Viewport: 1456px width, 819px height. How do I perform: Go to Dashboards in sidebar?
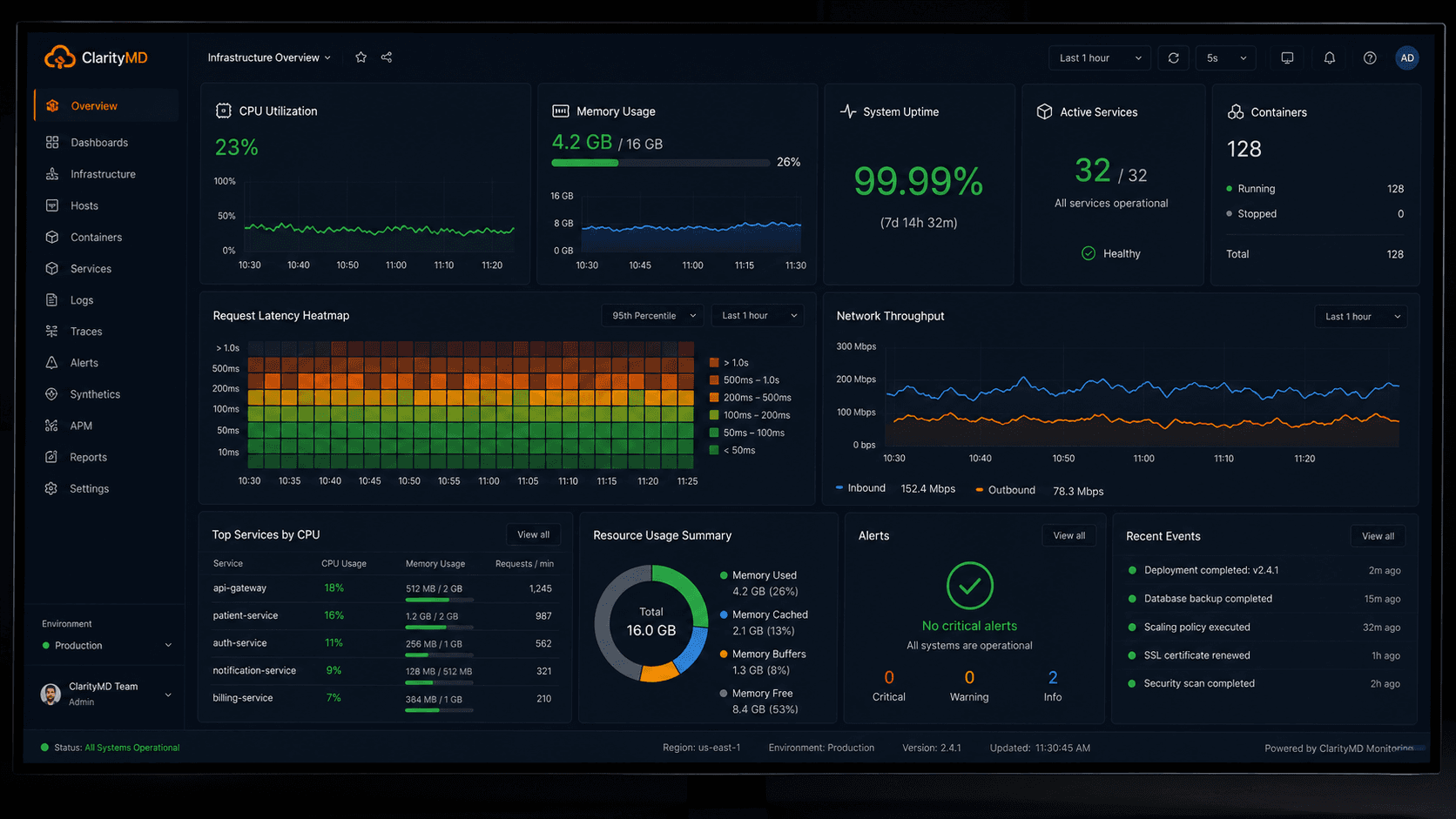point(99,143)
